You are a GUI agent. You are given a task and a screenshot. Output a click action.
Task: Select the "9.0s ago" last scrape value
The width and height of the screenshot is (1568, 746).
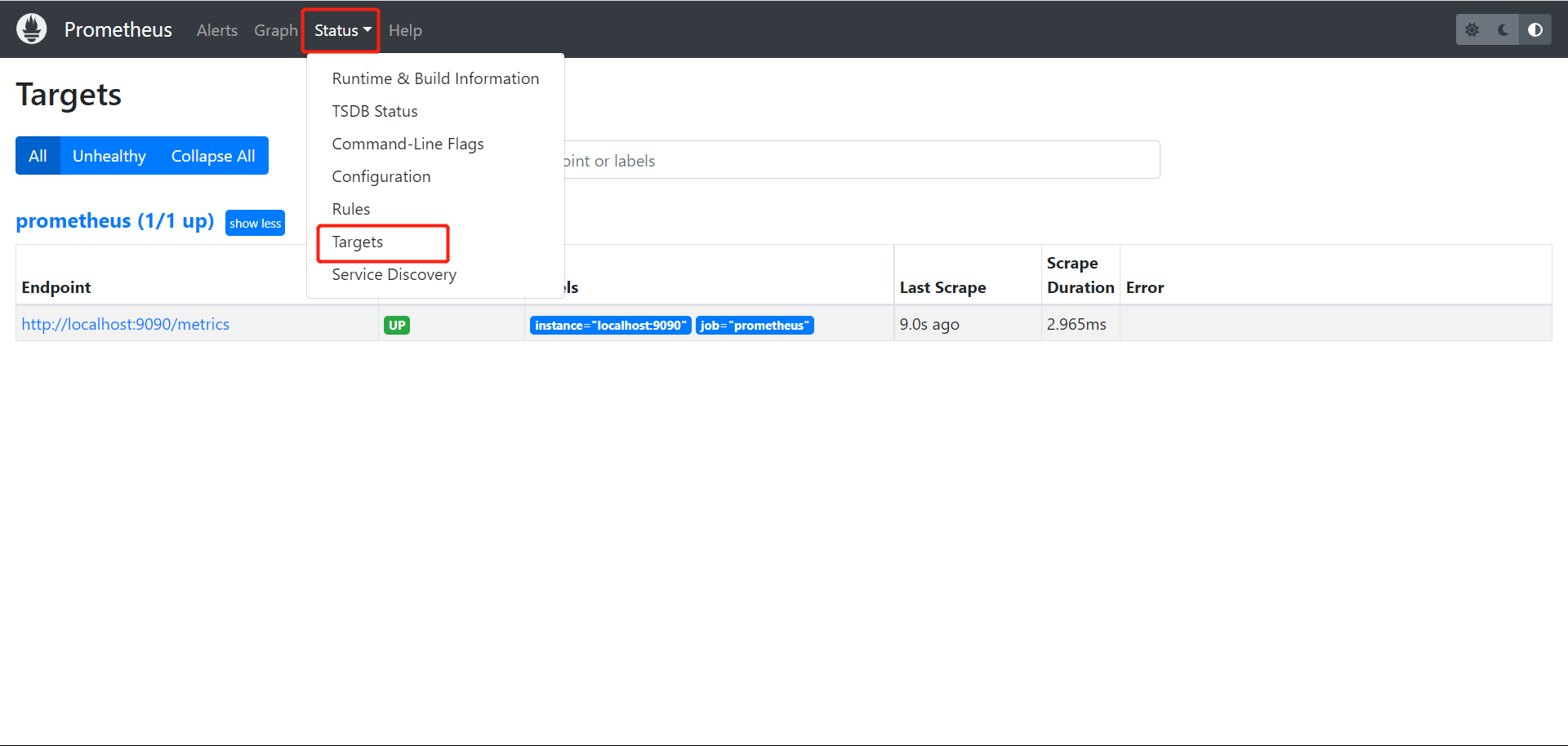(x=929, y=324)
